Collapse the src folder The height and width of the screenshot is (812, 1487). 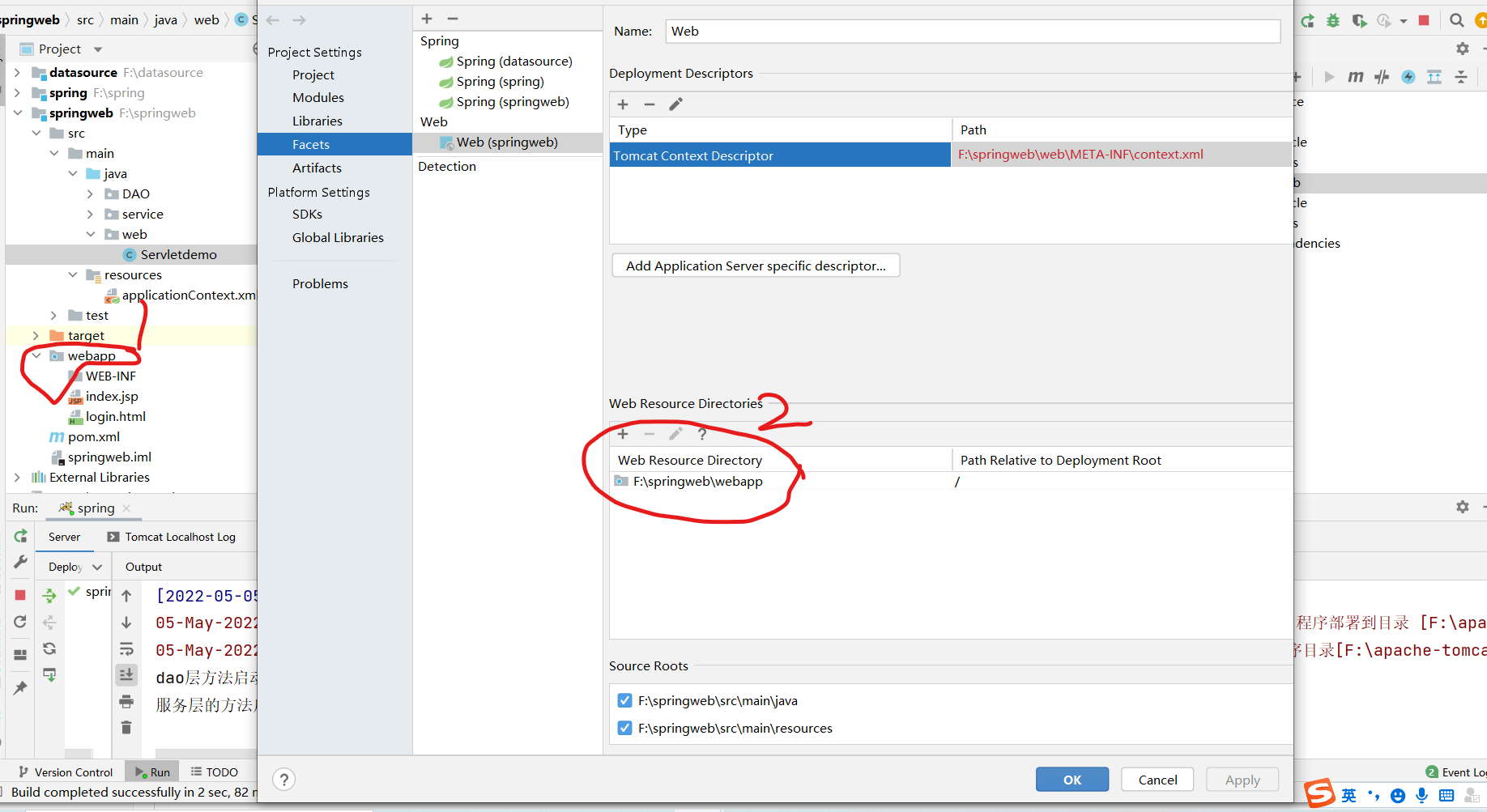click(x=36, y=134)
